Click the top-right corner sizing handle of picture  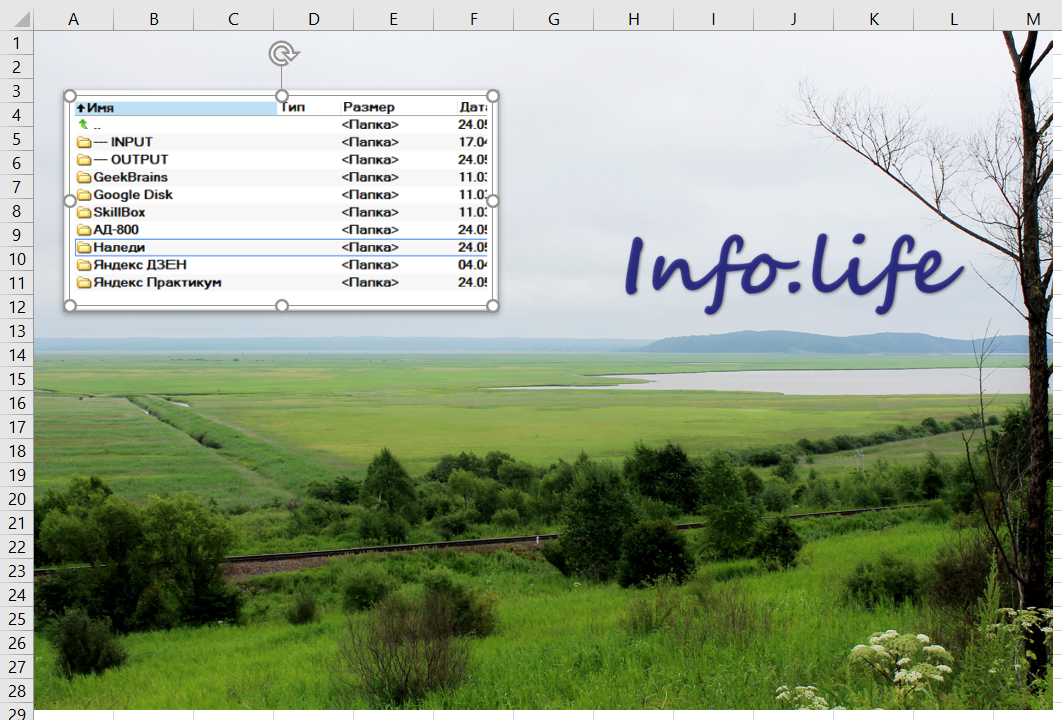493,96
